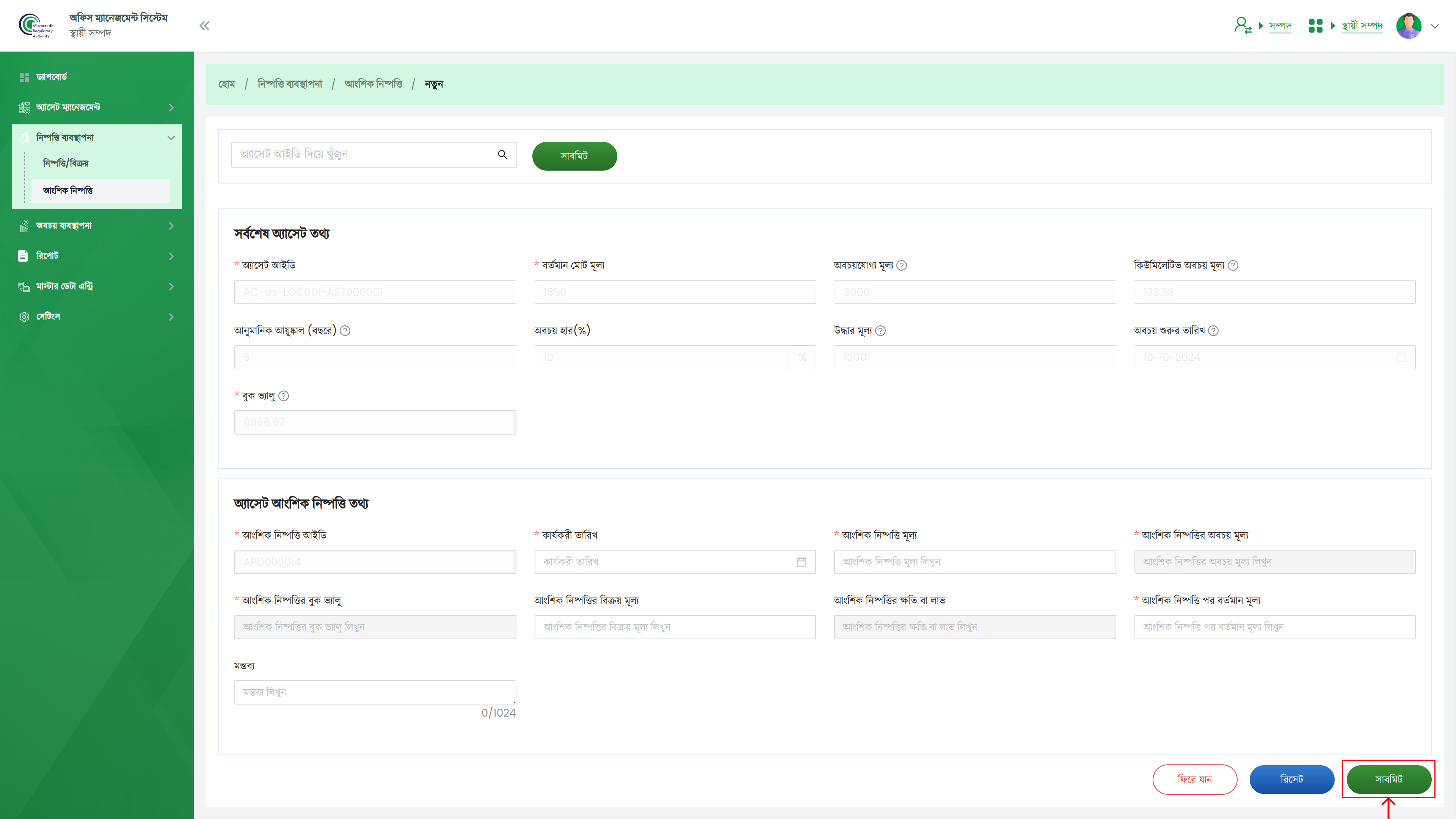
Task: Click the ফিরে যান button
Action: 1195,780
